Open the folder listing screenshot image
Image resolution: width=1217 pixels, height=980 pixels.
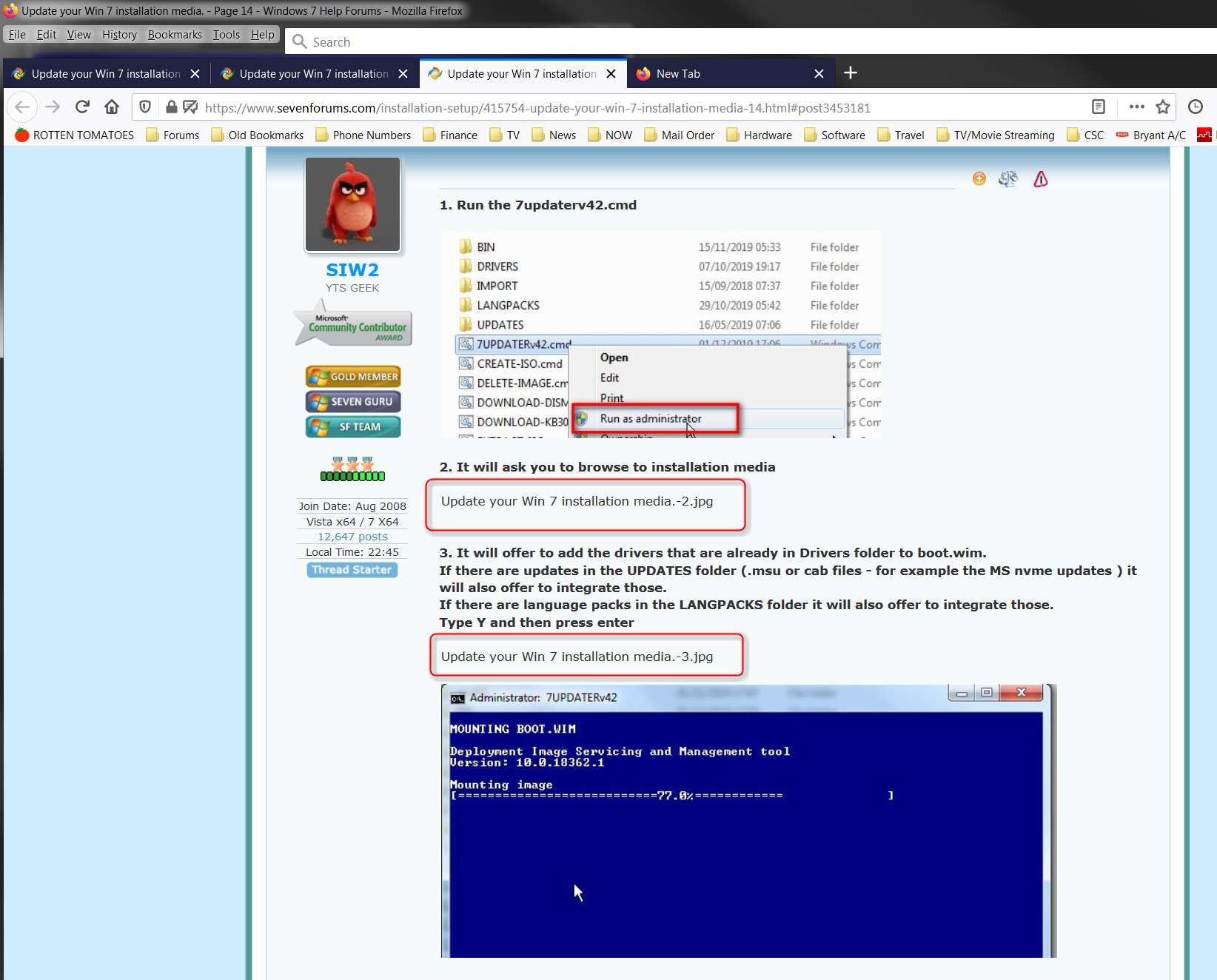coord(660,335)
